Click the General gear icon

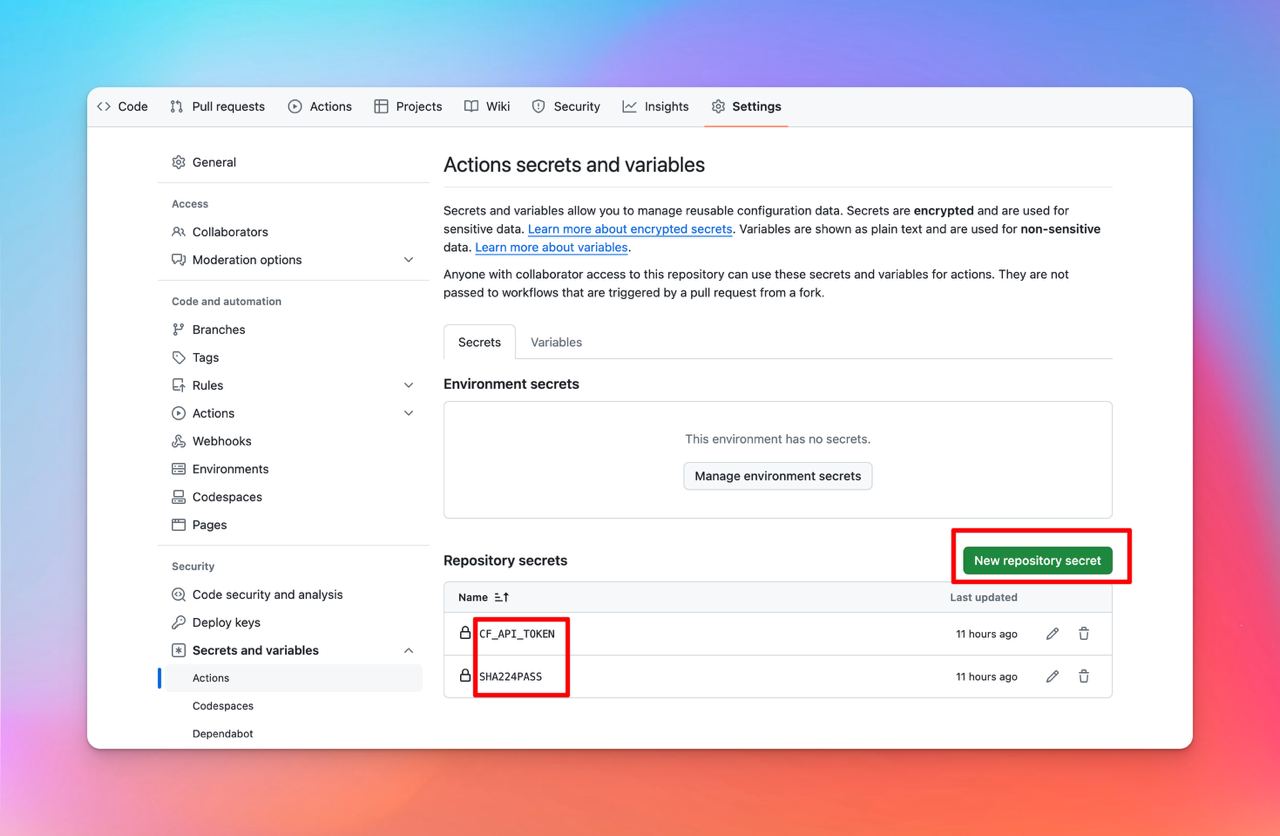point(179,162)
